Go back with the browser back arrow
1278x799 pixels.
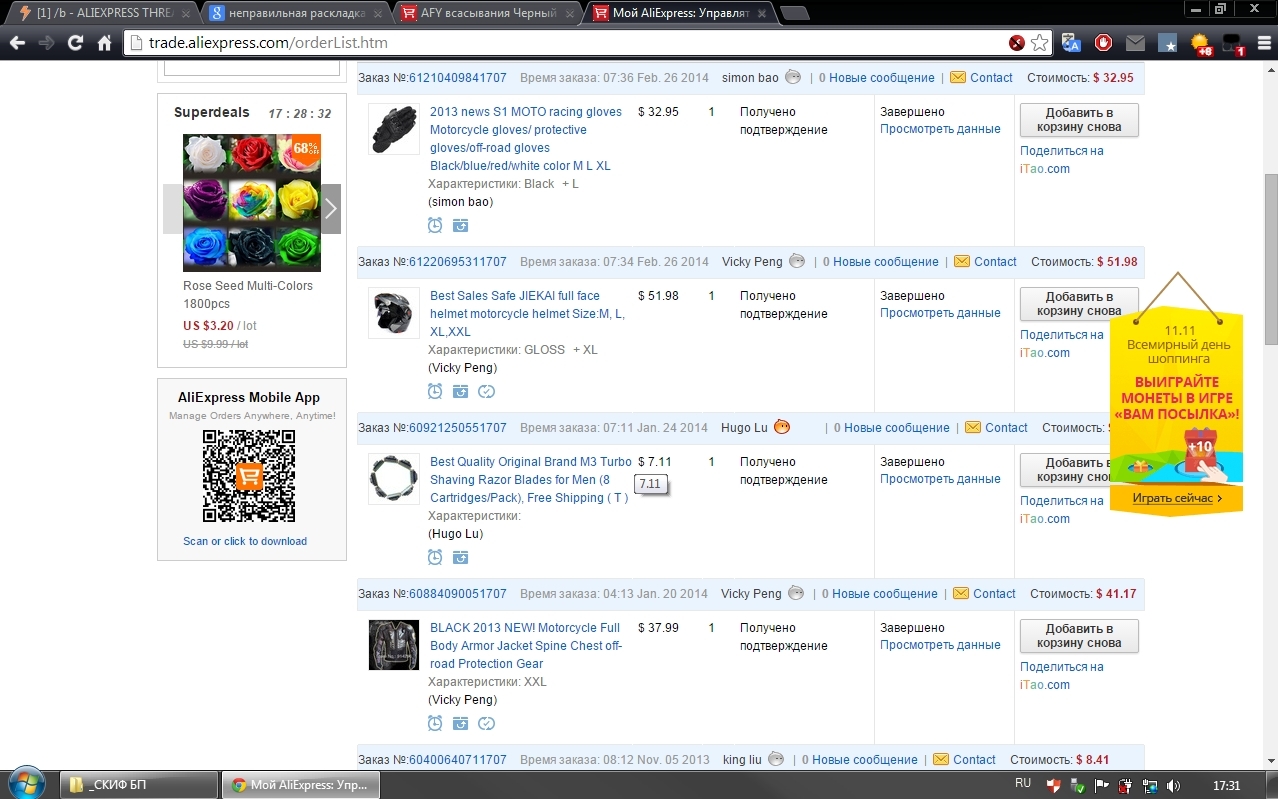click(x=17, y=43)
